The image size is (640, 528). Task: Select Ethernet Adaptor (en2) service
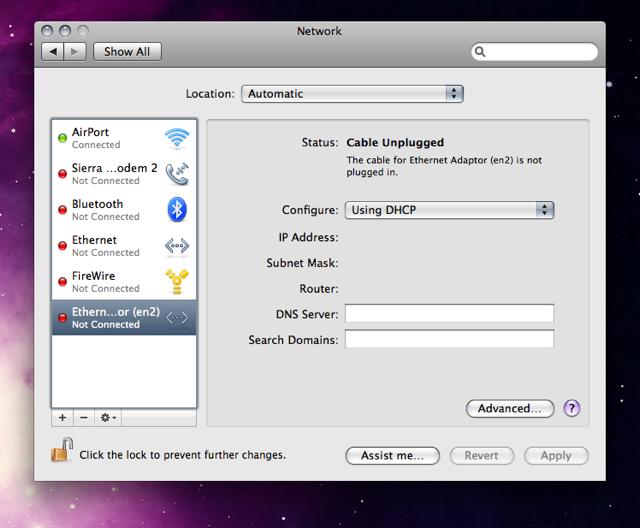124,317
